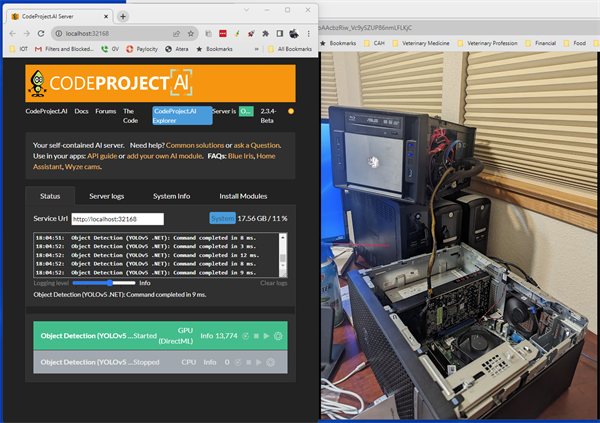Go back in the browser
The height and width of the screenshot is (423, 600).
pyautogui.click(x=13, y=34)
